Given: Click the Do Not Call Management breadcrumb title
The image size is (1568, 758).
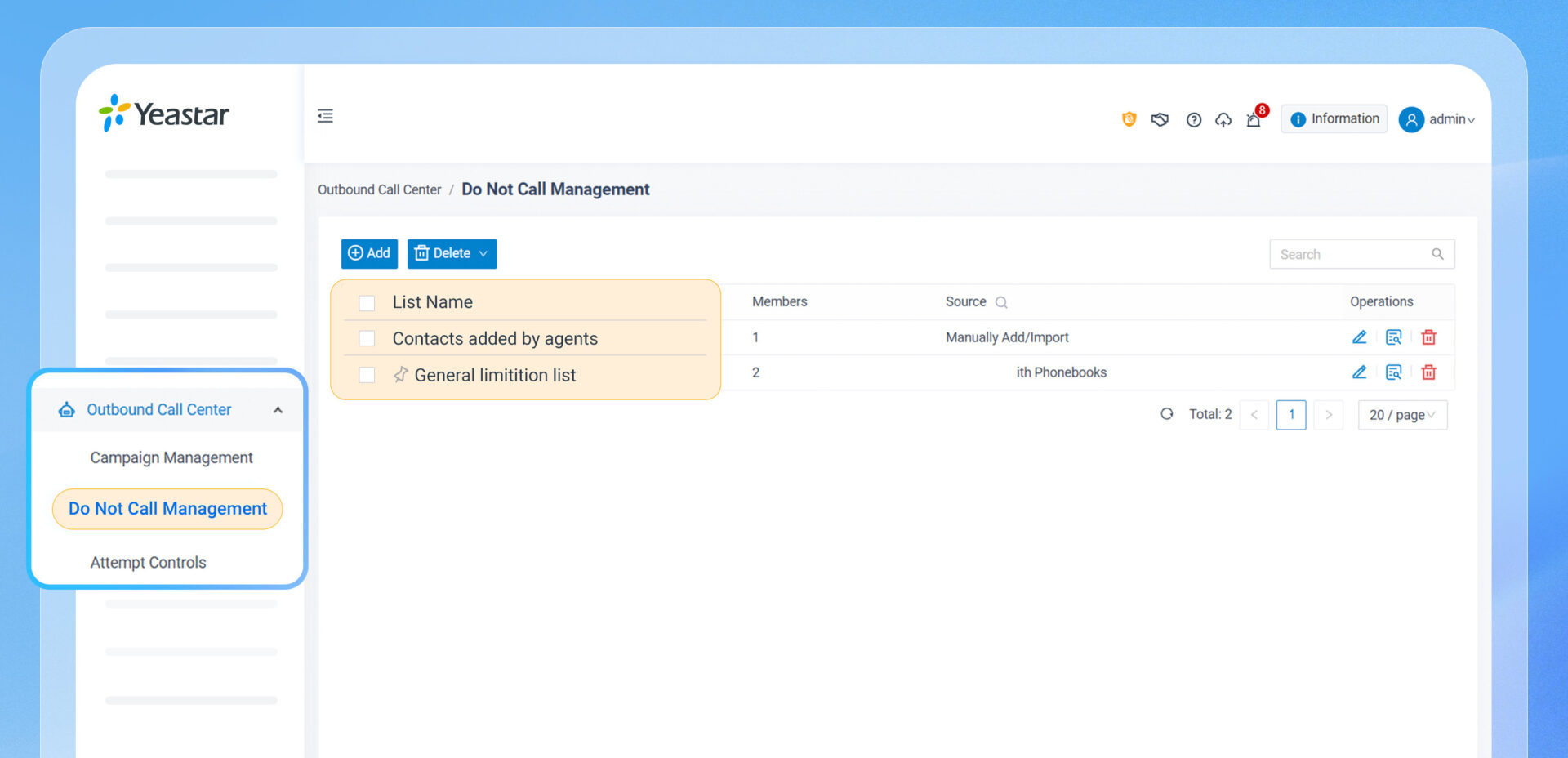Looking at the screenshot, I should point(555,189).
